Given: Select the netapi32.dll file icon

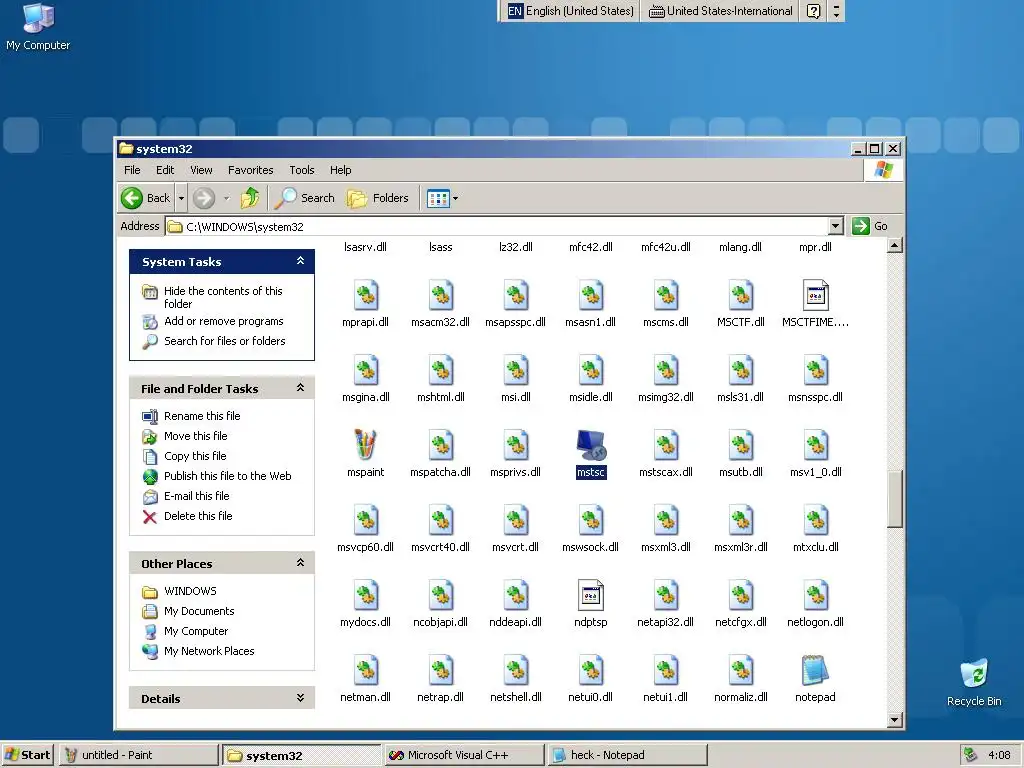Looking at the screenshot, I should [x=665, y=596].
